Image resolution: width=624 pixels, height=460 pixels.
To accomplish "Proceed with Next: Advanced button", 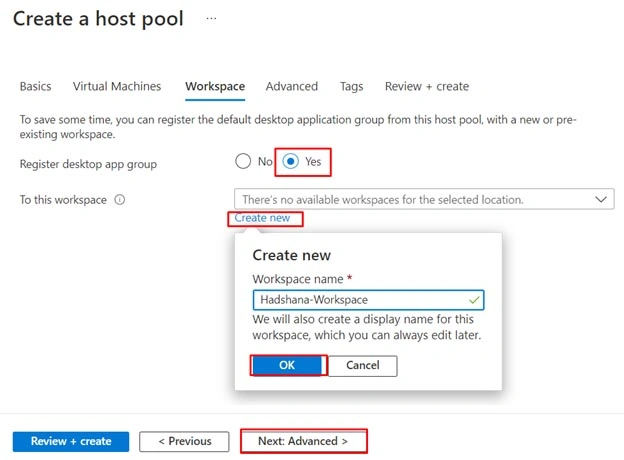I will point(303,441).
